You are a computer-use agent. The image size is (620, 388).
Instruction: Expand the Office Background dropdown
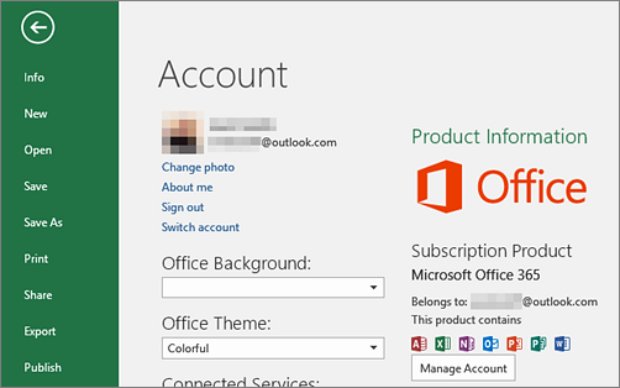pos(273,288)
